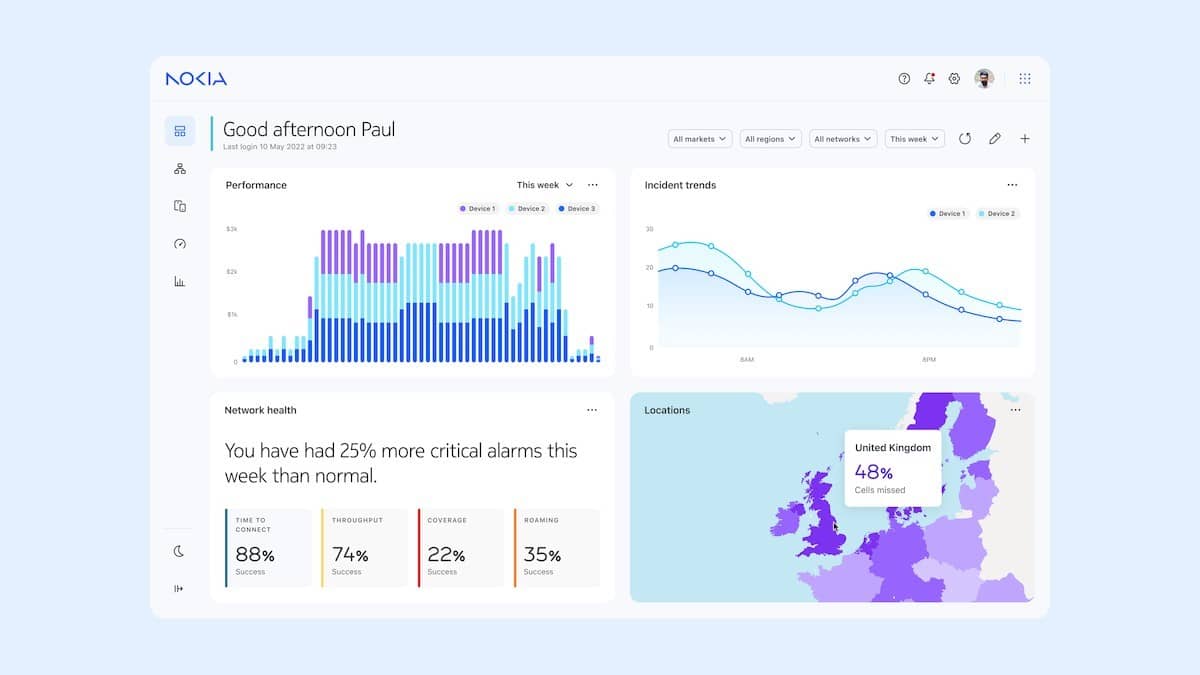Expand the All markets dropdown
The width and height of the screenshot is (1200, 675).
700,139
